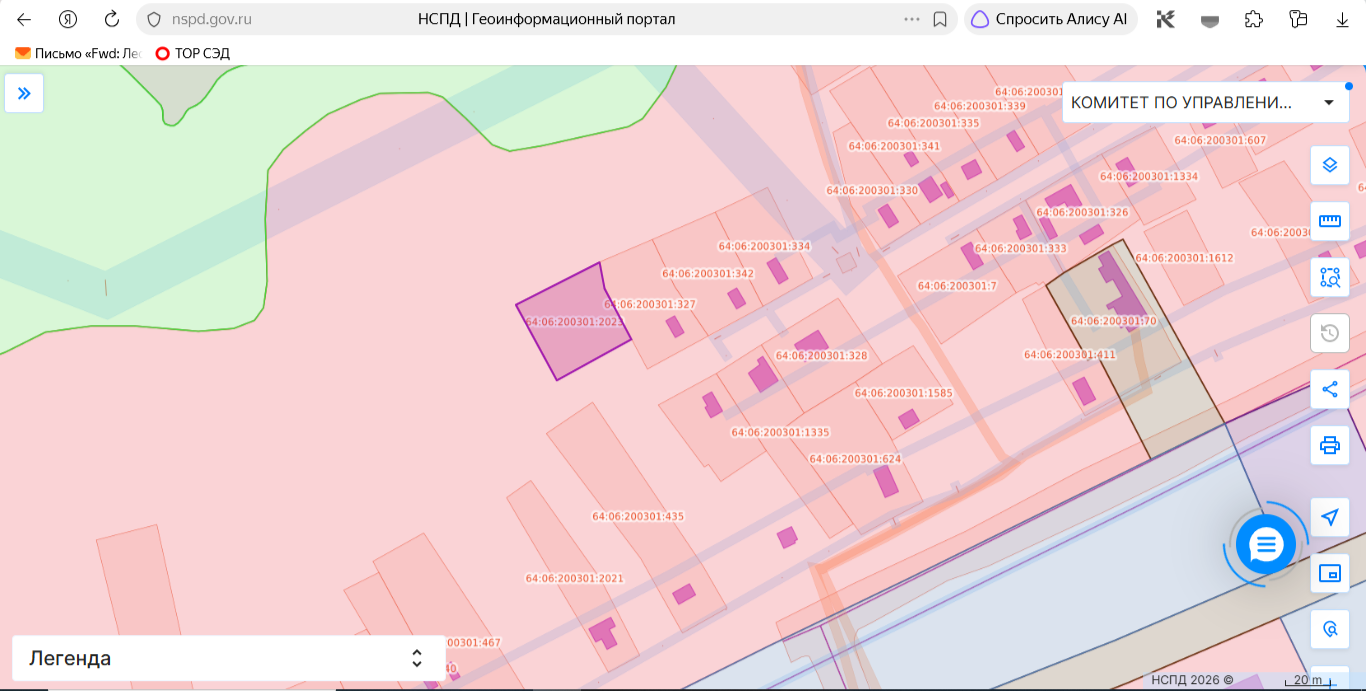Open the overview mini-map tool
This screenshot has height=691, width=1366.
tap(1329, 573)
